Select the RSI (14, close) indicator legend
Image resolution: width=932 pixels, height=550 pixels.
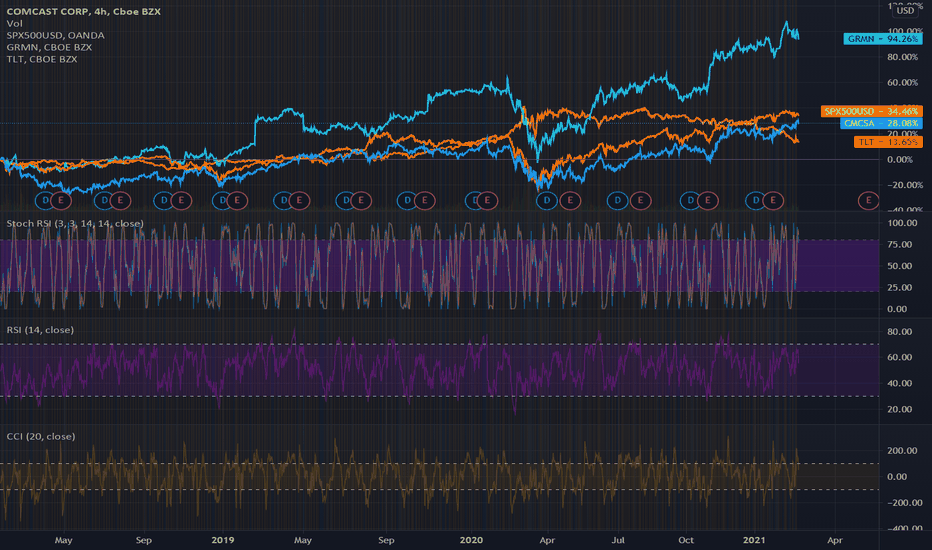(x=40, y=329)
